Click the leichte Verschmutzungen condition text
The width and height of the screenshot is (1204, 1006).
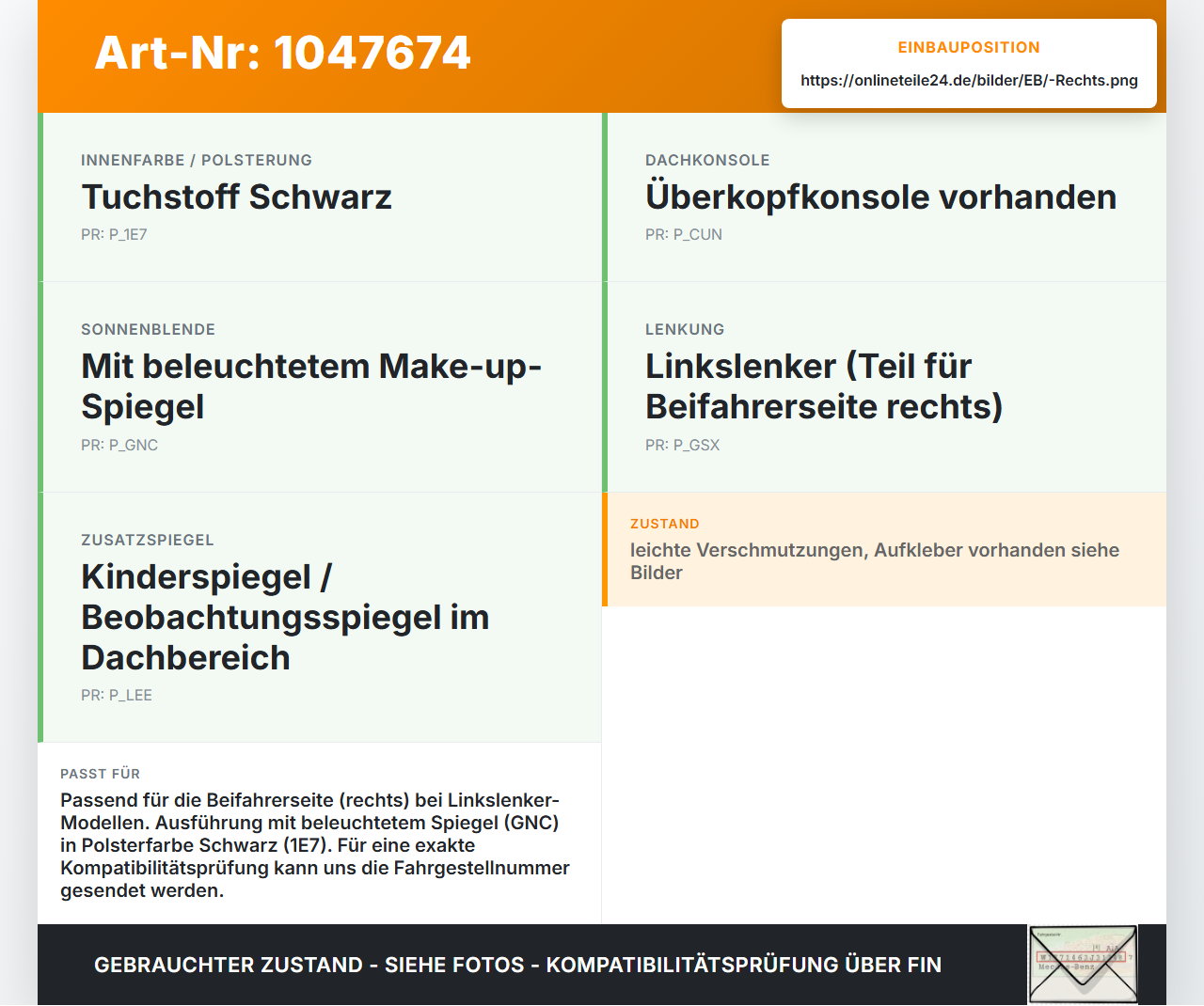875,561
